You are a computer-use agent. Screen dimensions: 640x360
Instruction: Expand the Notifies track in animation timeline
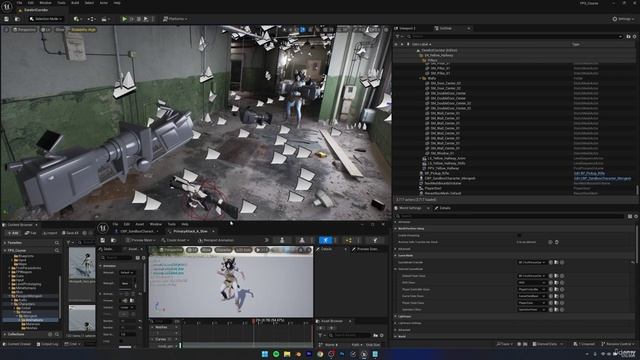153,327
